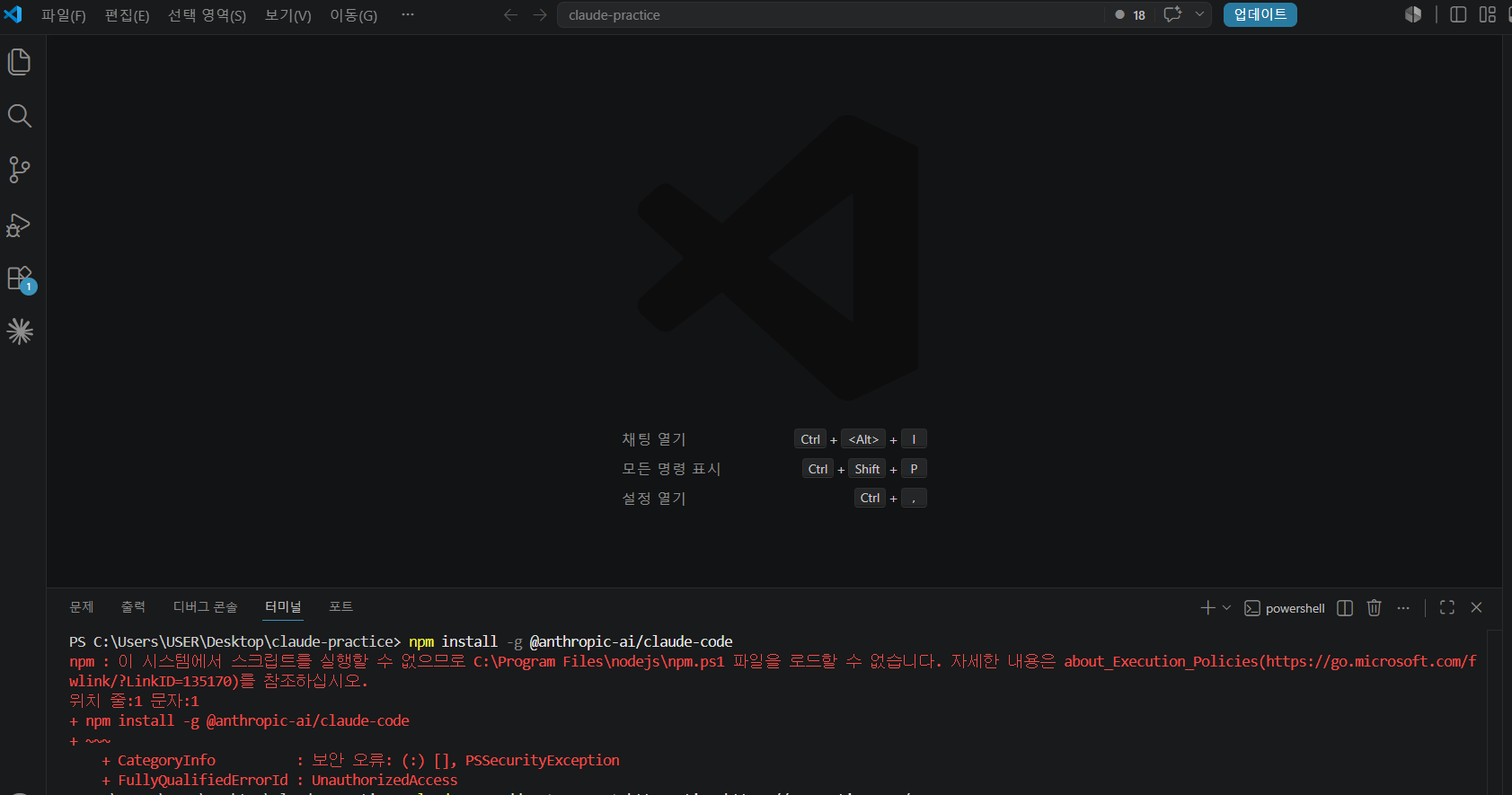Select the powershell terminal label

click(x=1295, y=608)
